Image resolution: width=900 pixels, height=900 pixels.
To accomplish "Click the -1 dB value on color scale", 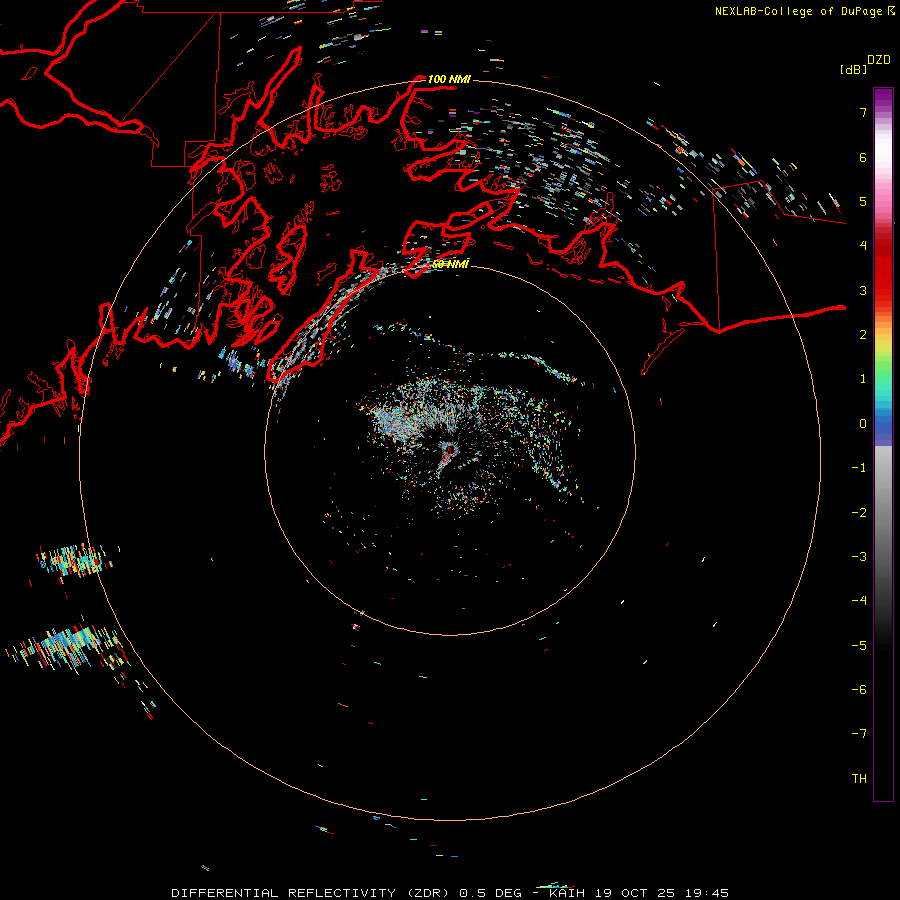I will click(859, 468).
